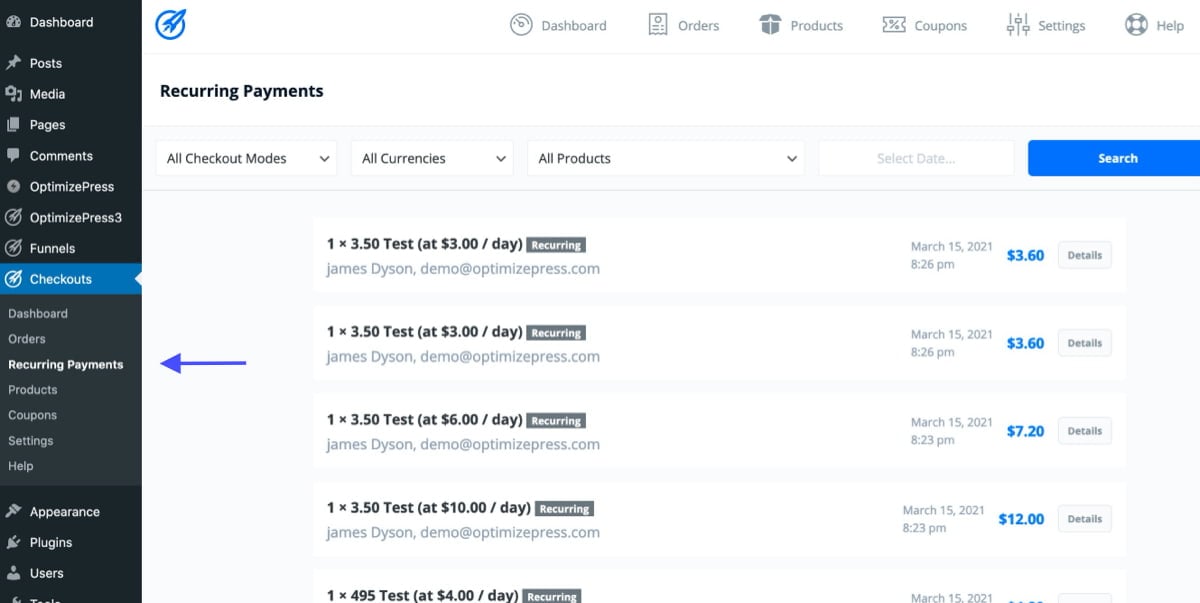Click the Media icon in sidebar
1200x603 pixels.
coord(13,94)
